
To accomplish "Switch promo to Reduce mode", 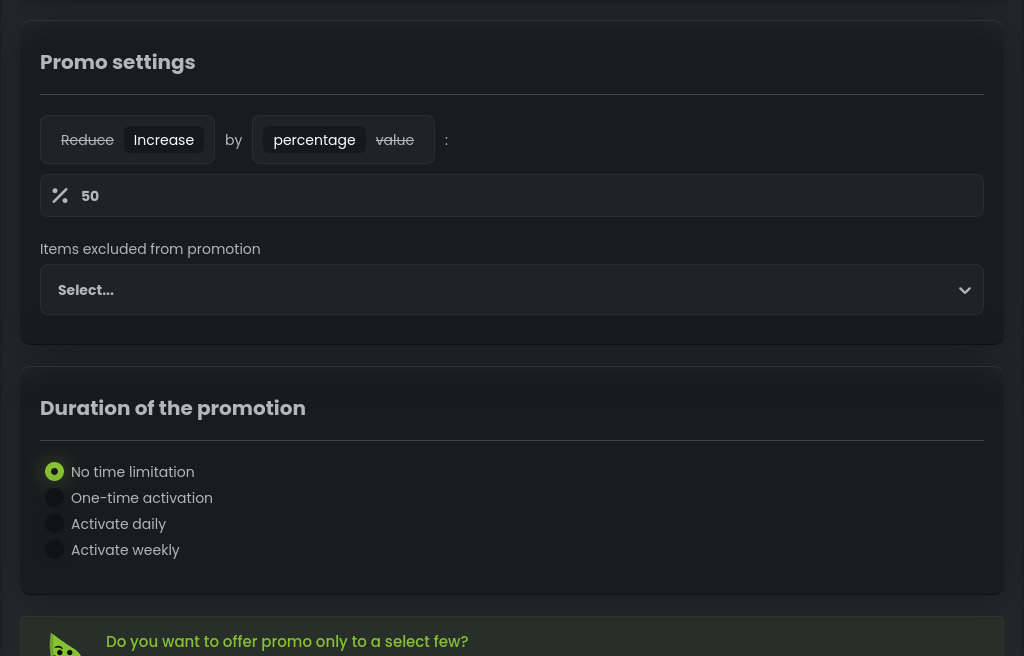I will click(x=87, y=140).
